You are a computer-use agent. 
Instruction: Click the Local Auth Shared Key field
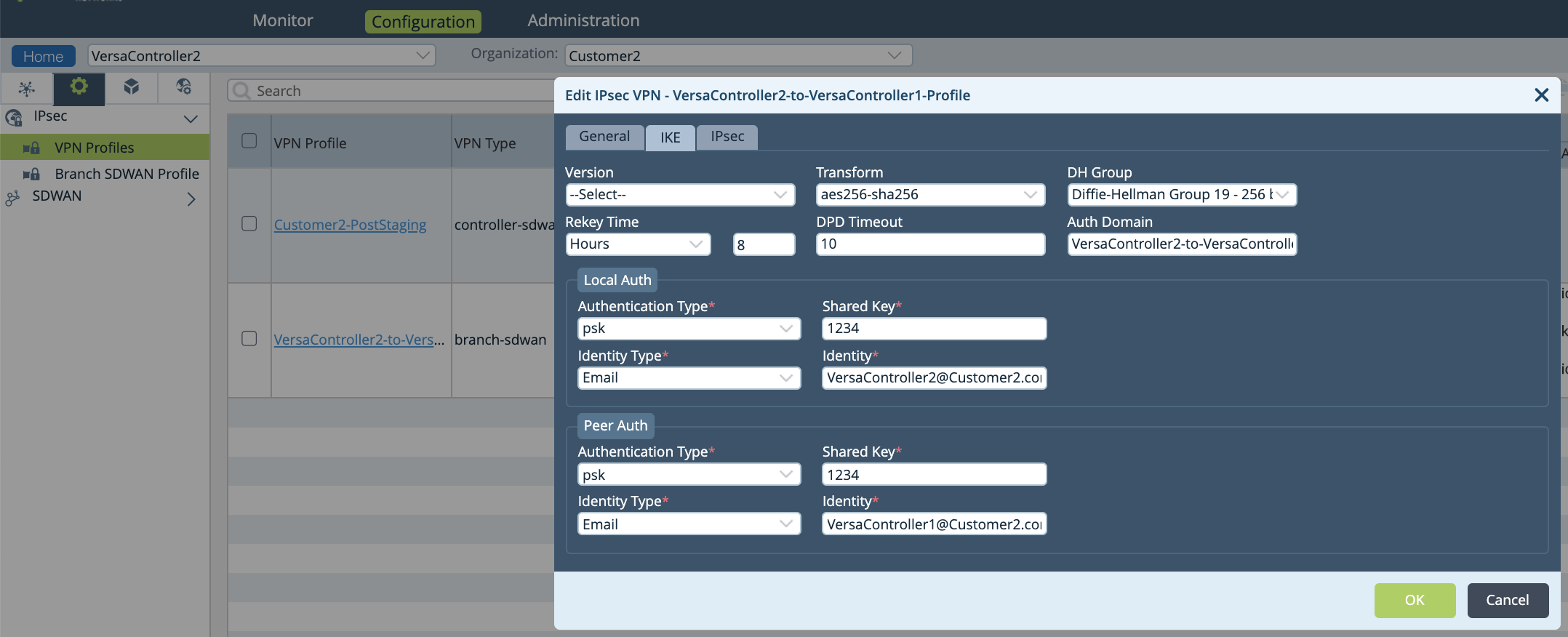pos(935,329)
